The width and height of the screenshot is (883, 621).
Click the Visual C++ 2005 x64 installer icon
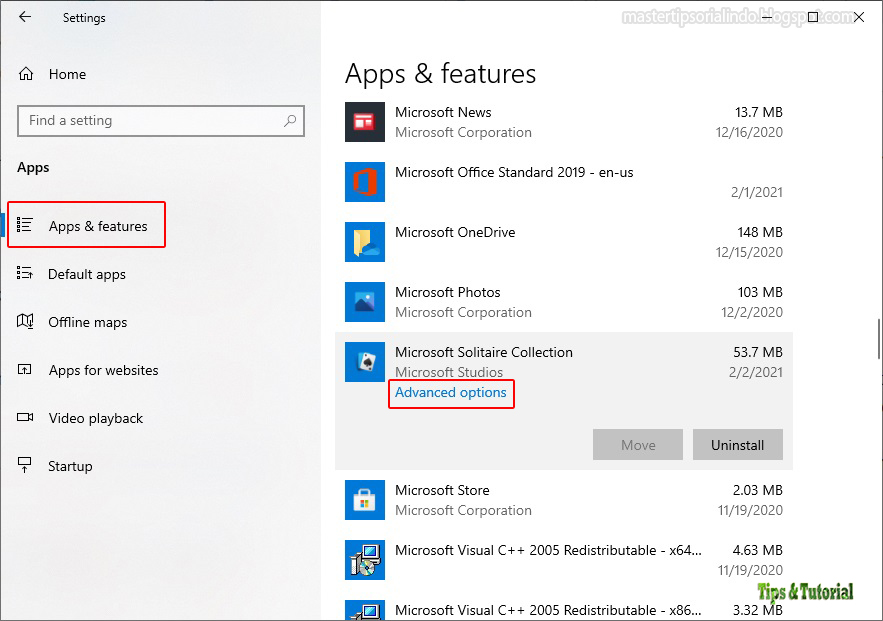click(365, 560)
